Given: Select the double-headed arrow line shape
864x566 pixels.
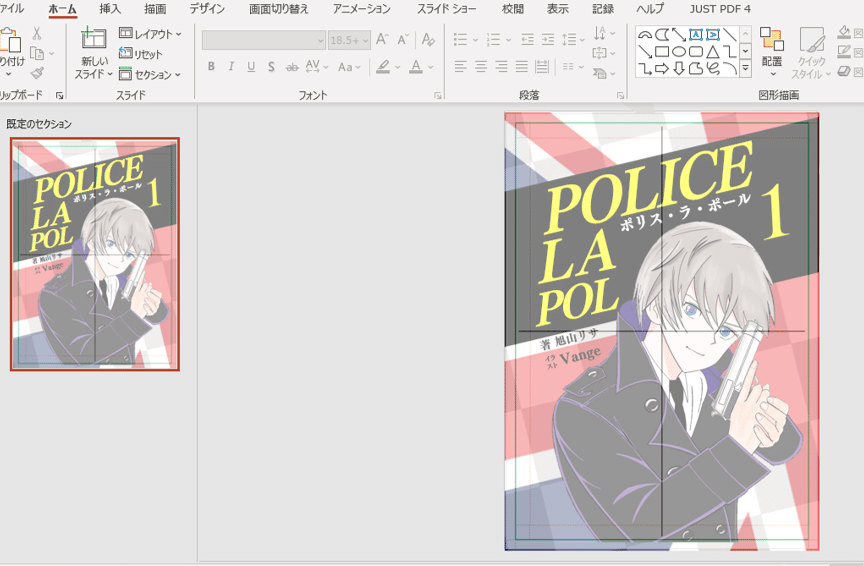Looking at the screenshot, I should coord(679,35).
